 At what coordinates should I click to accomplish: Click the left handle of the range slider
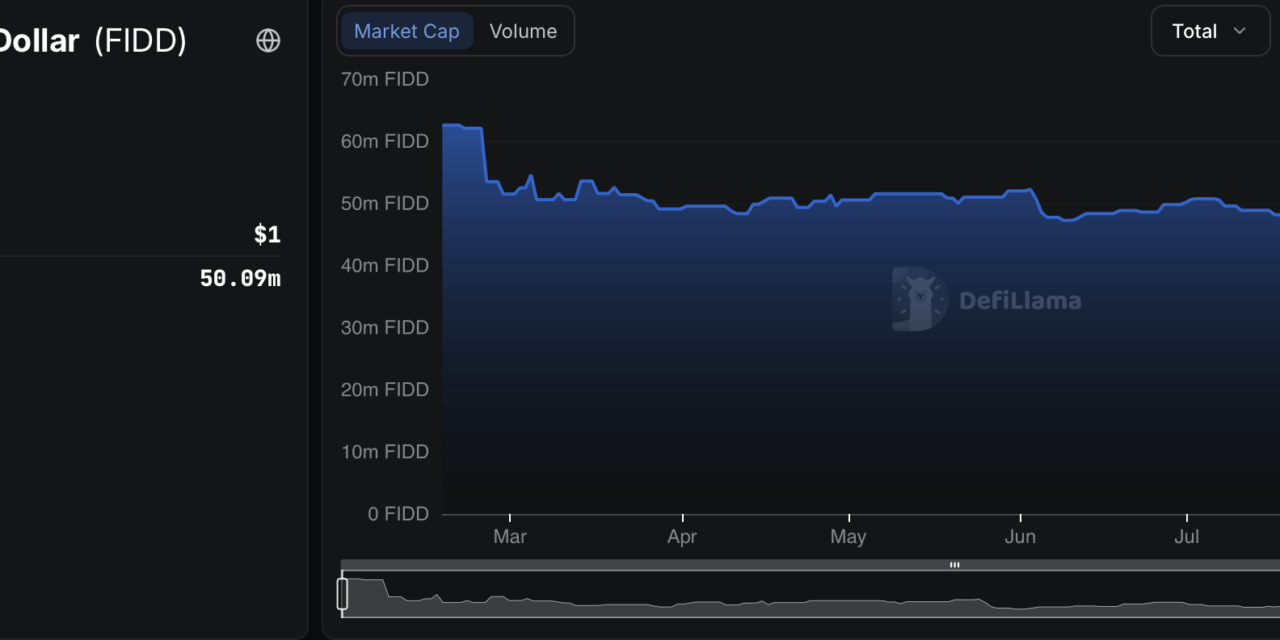point(342,593)
